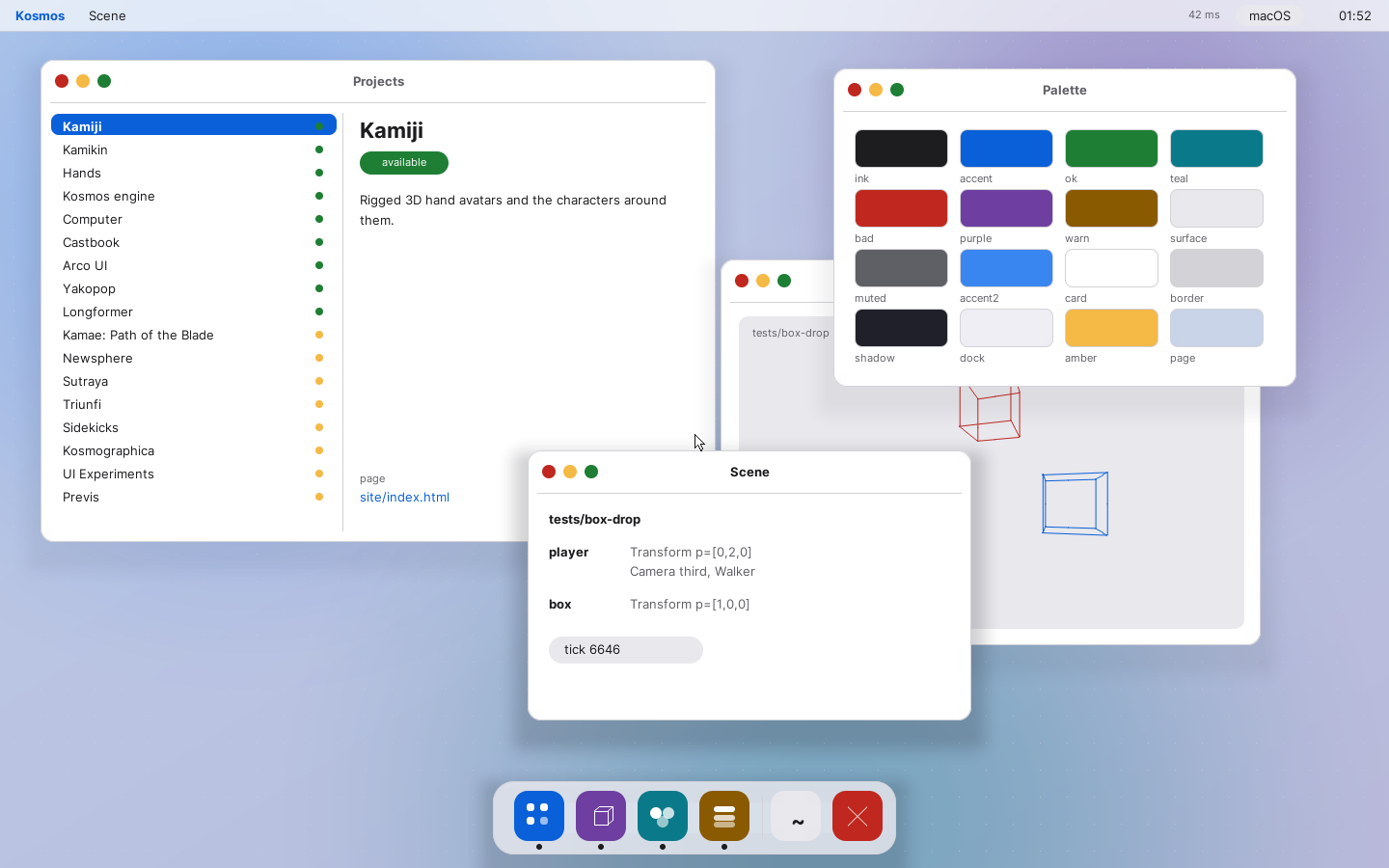Pick the amber swatch
This screenshot has width=1389, height=868.
coord(1111,328)
